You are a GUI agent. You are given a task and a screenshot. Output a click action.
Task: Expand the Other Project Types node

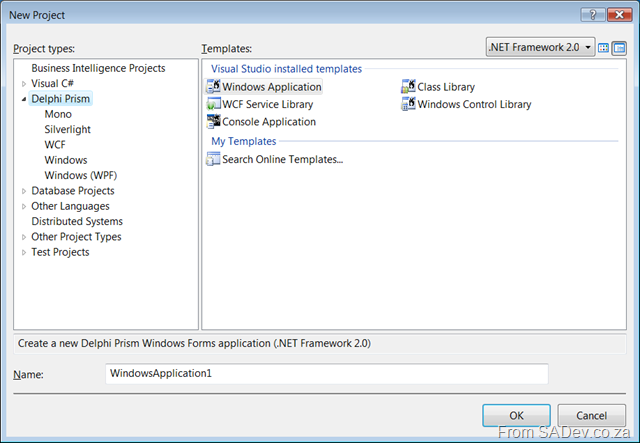click(24, 237)
